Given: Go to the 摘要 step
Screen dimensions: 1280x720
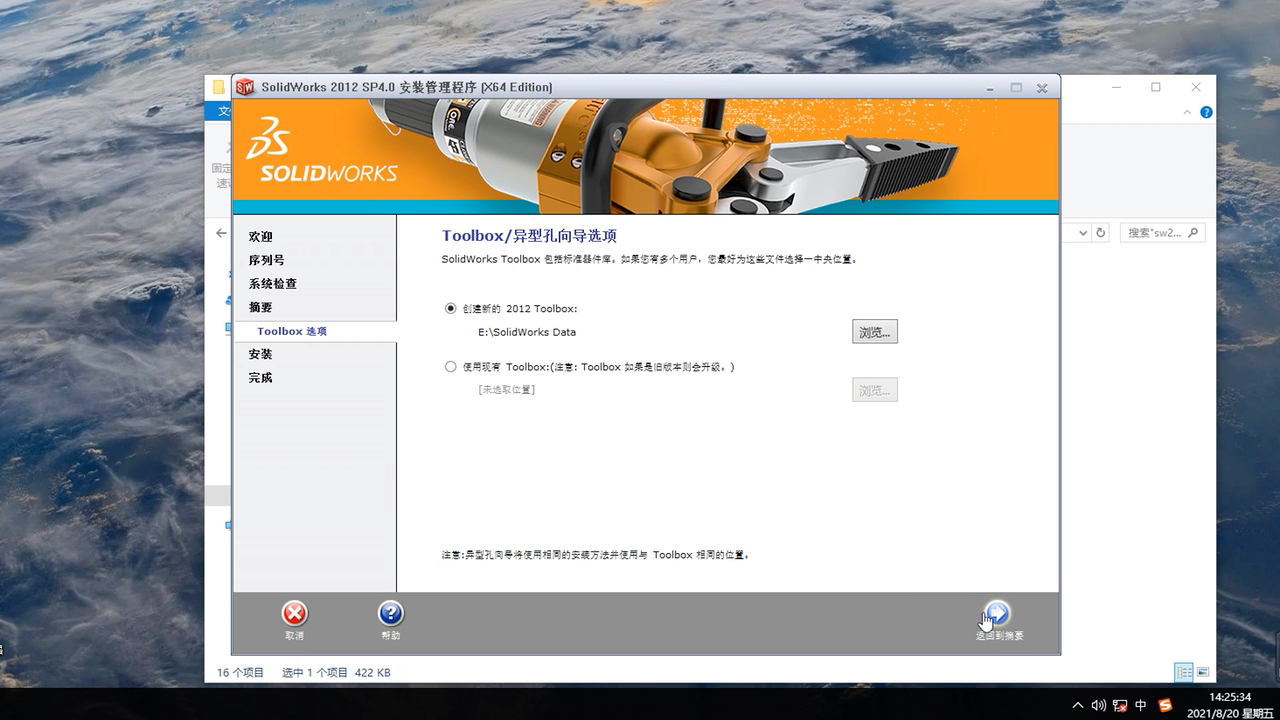Looking at the screenshot, I should [x=261, y=307].
